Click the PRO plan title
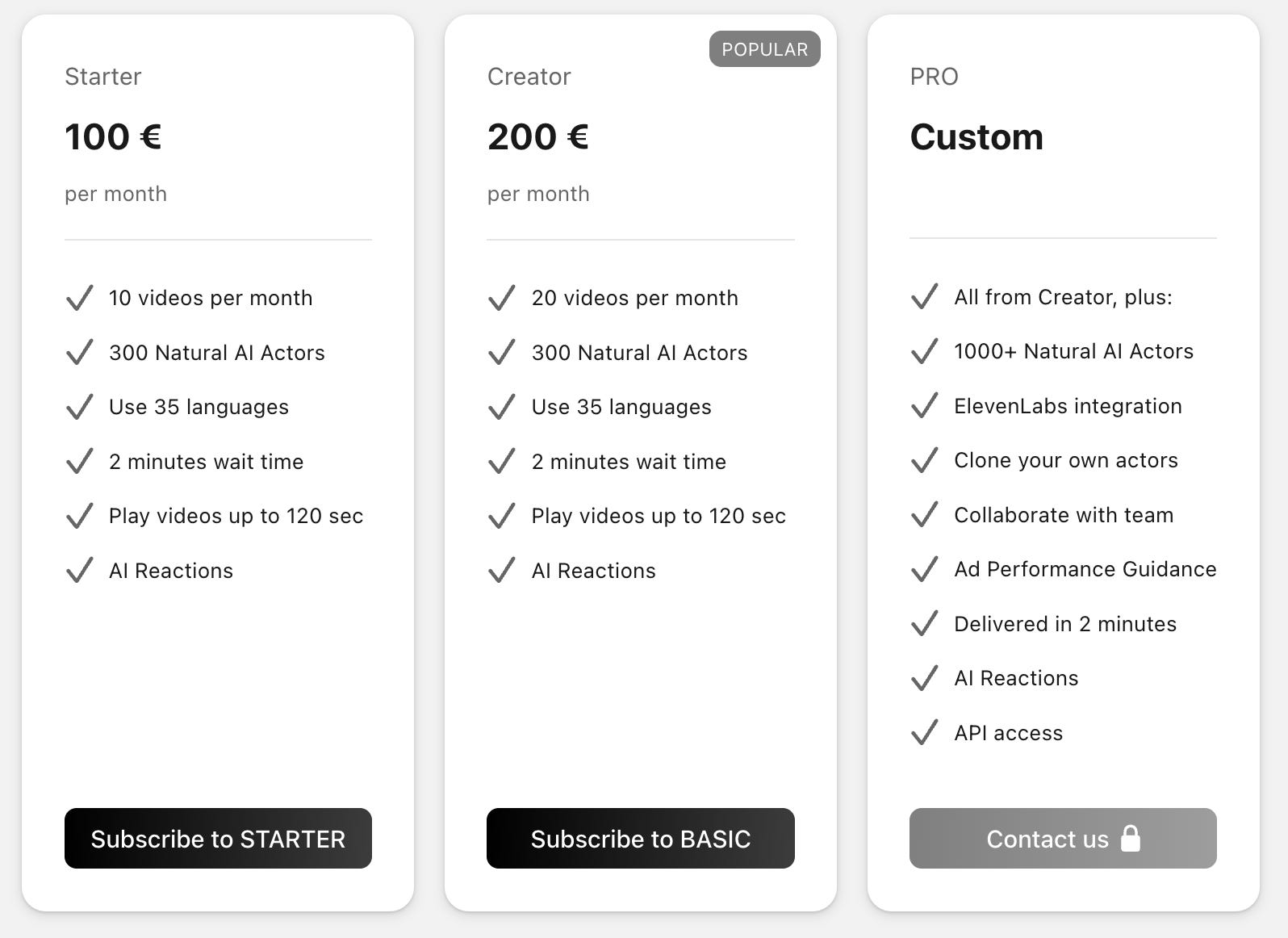 pos(934,77)
